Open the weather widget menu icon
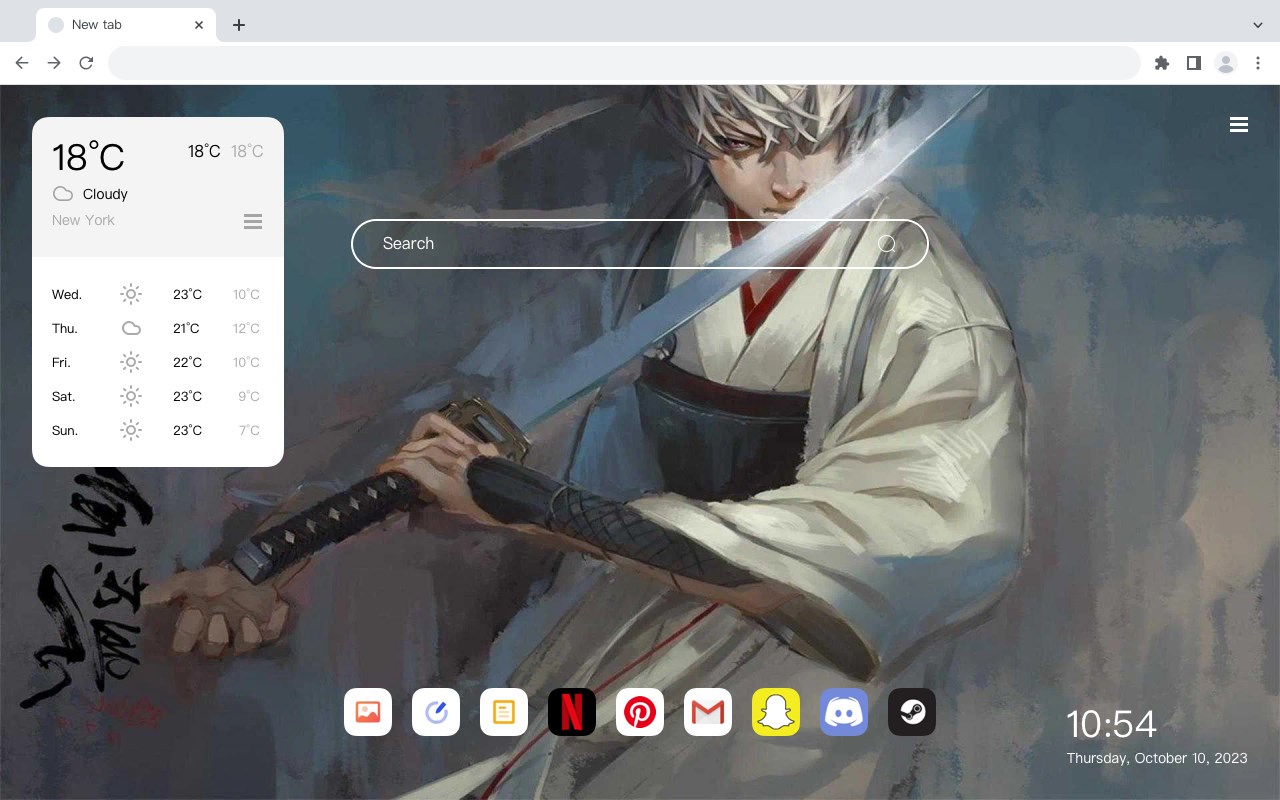The image size is (1280, 800). (x=253, y=221)
